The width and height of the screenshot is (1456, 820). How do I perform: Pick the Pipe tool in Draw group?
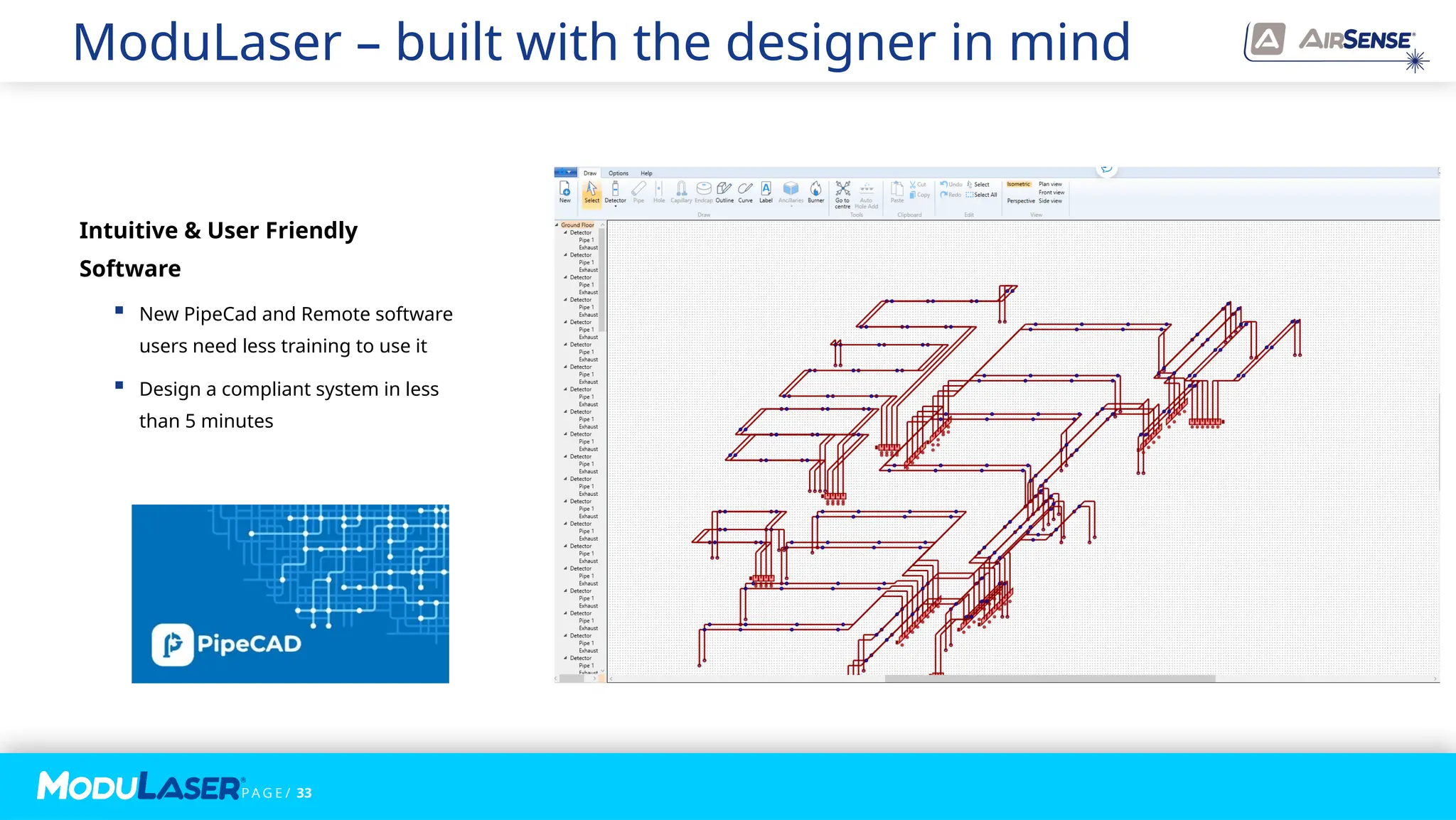click(x=638, y=192)
